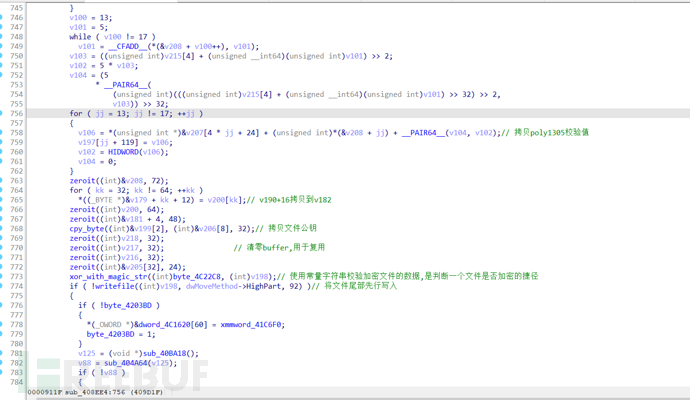The width and height of the screenshot is (690, 400).
Task: Toggle breakpoint dot beside line 781
Action: [1, 353]
